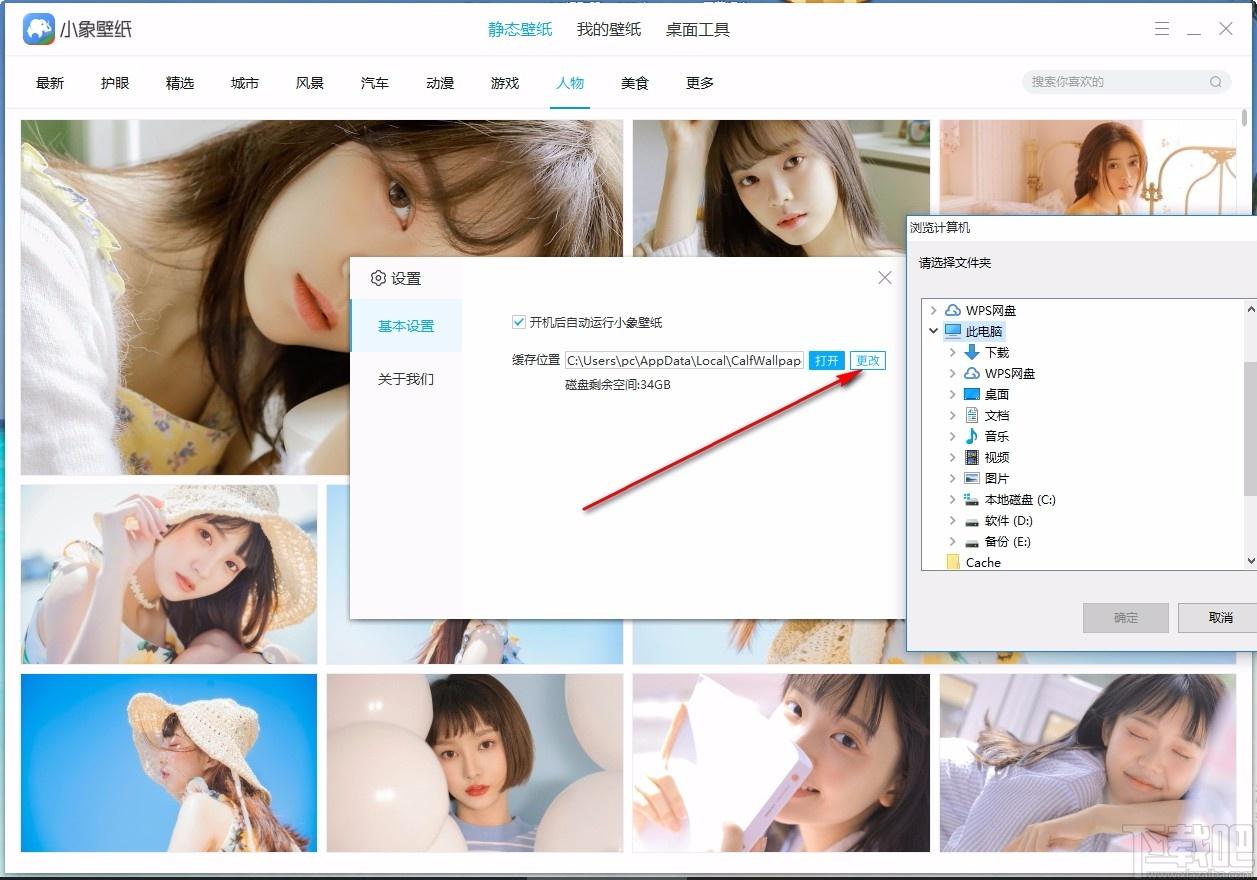
Task: Click the 确定 button
Action: (1125, 618)
